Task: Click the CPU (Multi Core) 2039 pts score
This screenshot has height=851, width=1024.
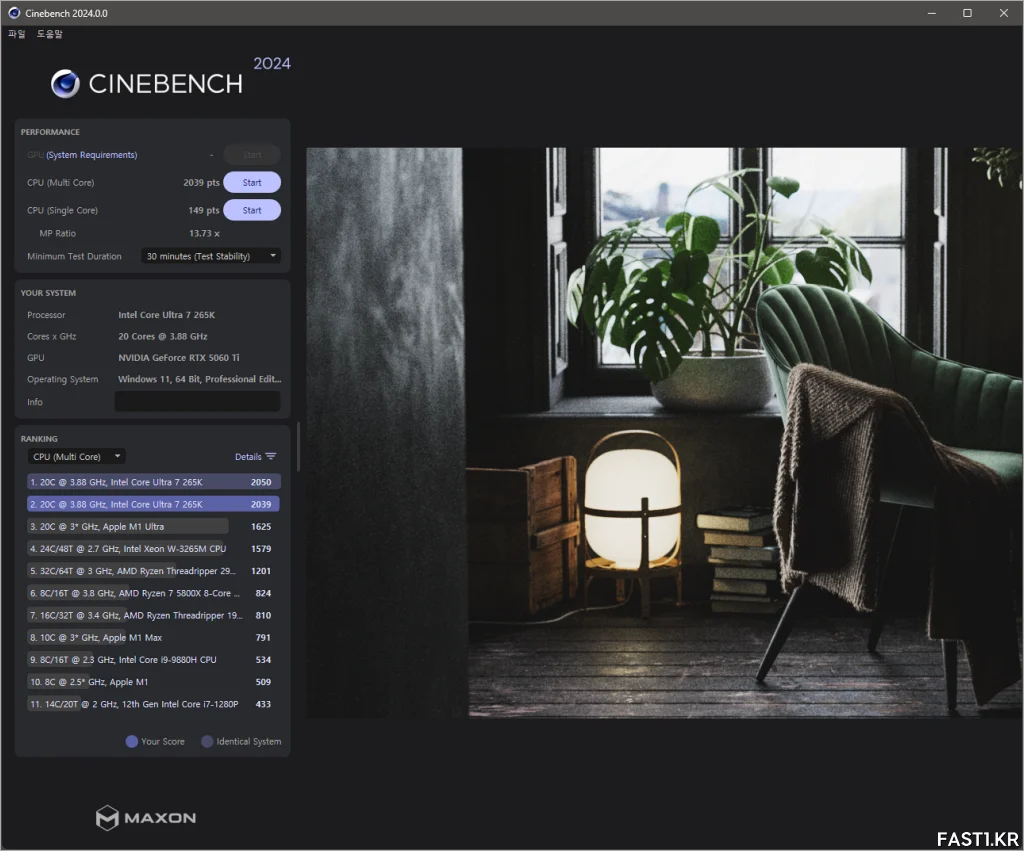Action: [x=201, y=183]
